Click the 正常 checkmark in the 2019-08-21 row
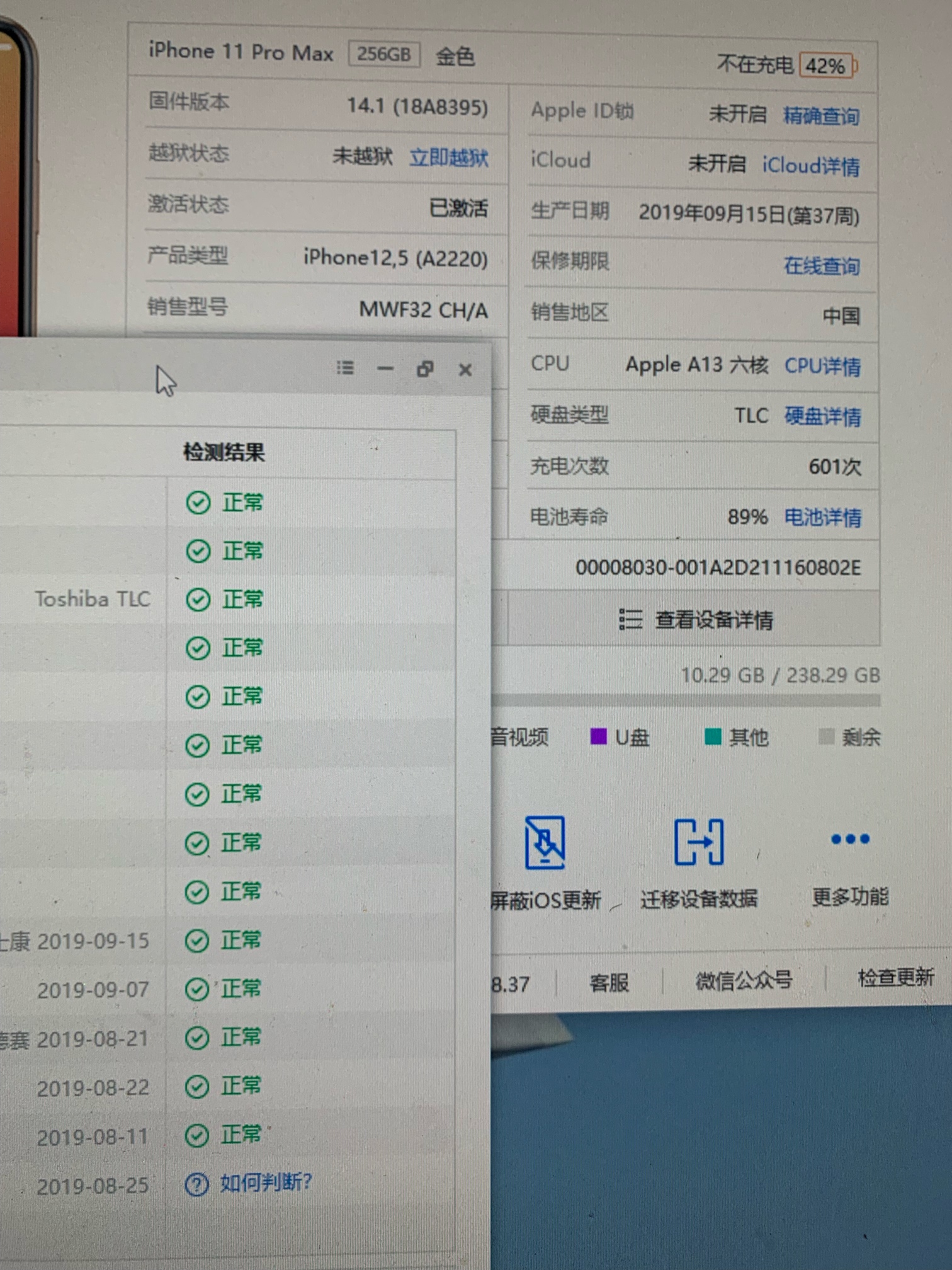 [x=197, y=1038]
